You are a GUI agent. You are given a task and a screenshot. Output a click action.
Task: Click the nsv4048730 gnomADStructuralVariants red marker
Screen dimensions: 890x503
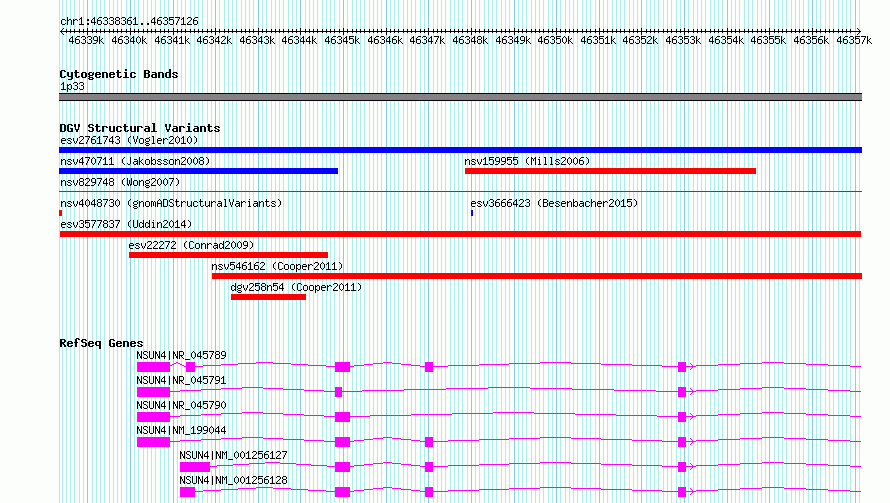pyautogui.click(x=61, y=213)
